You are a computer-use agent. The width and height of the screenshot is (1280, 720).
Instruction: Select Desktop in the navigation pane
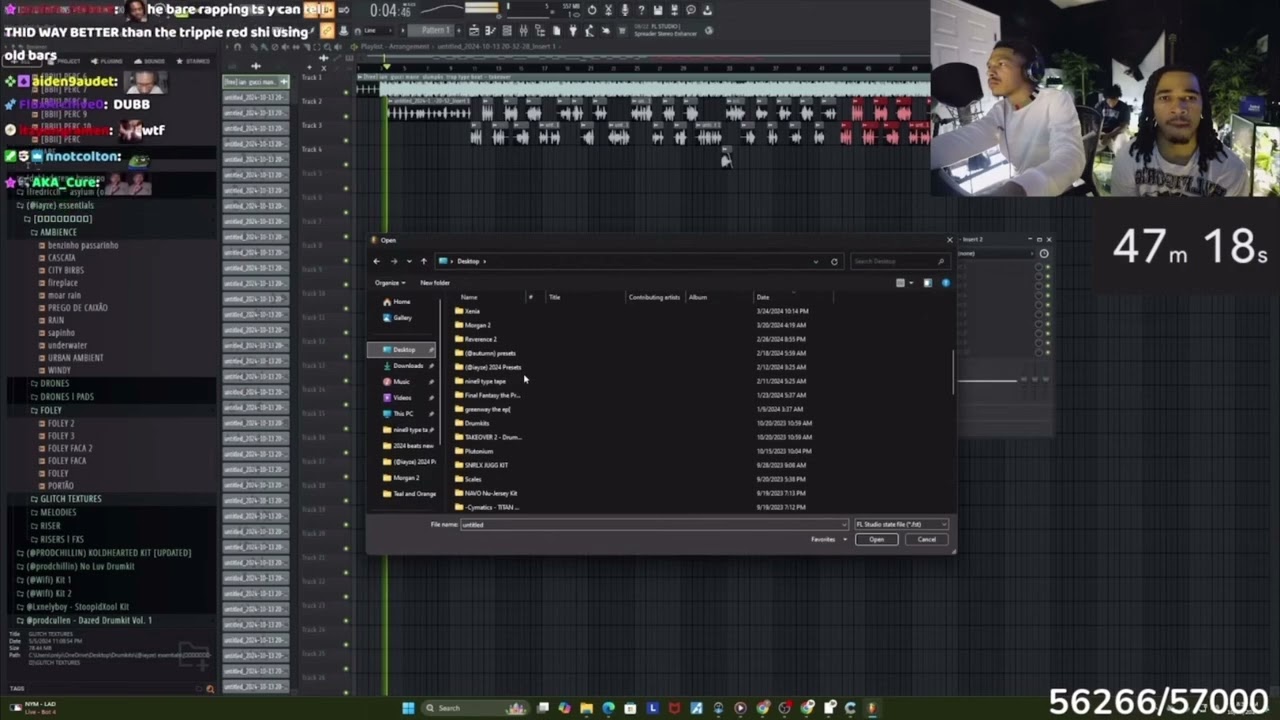tap(402, 350)
